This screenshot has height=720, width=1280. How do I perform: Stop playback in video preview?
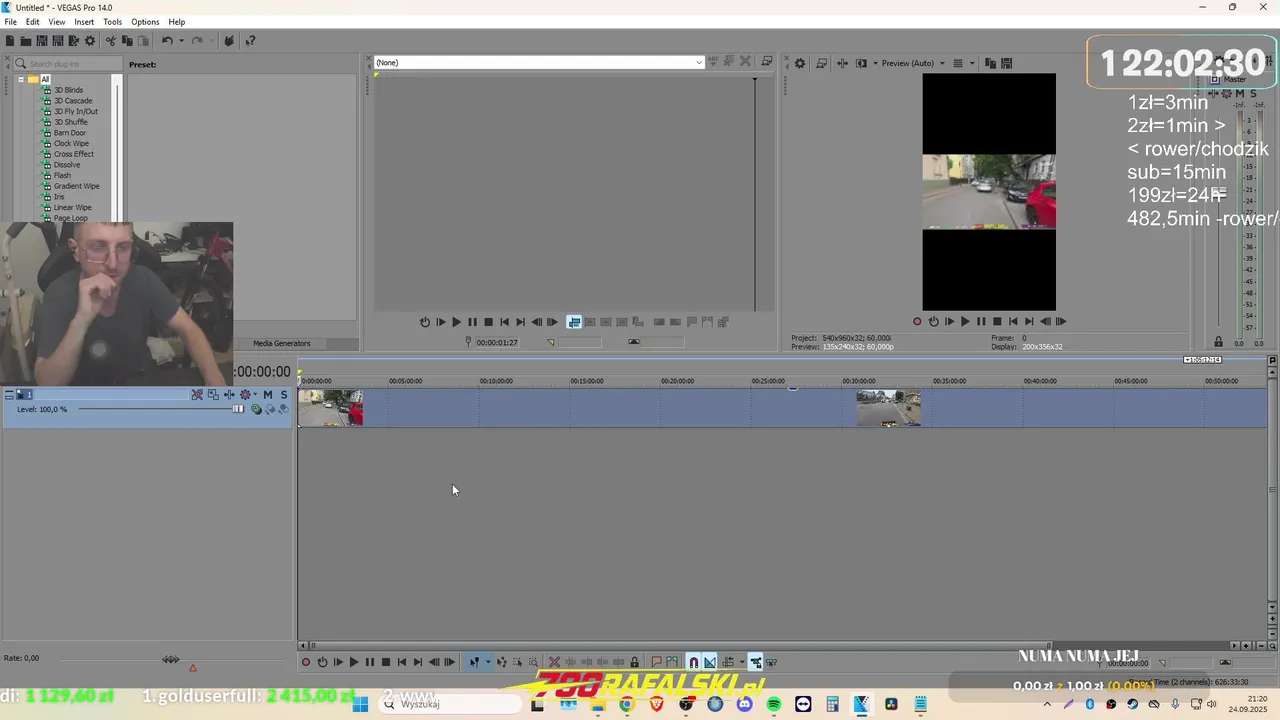click(x=997, y=322)
